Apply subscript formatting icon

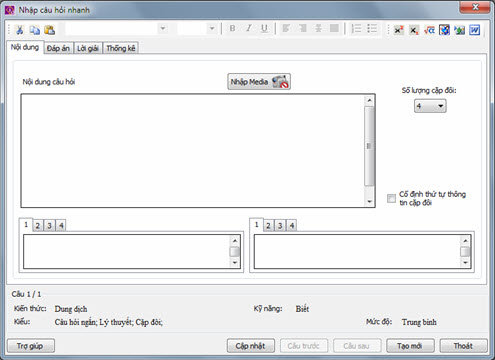414,30
